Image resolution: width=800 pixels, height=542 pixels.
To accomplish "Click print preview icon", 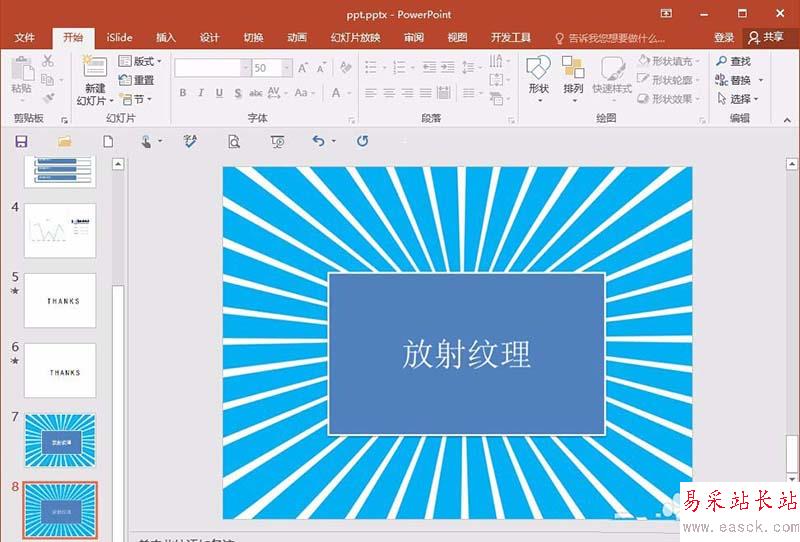I will click(234, 141).
